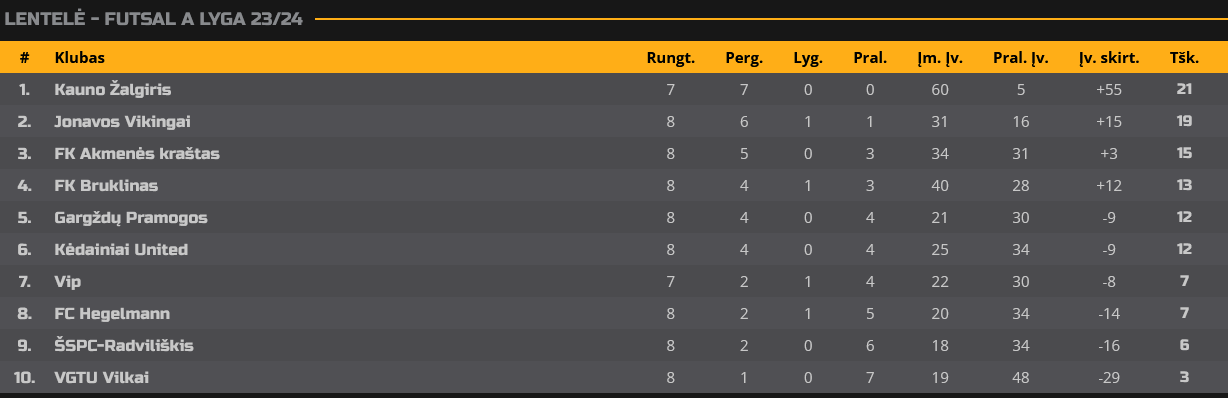
Task: Click ŠSPC-Radviliškis club name
Action: [124, 345]
